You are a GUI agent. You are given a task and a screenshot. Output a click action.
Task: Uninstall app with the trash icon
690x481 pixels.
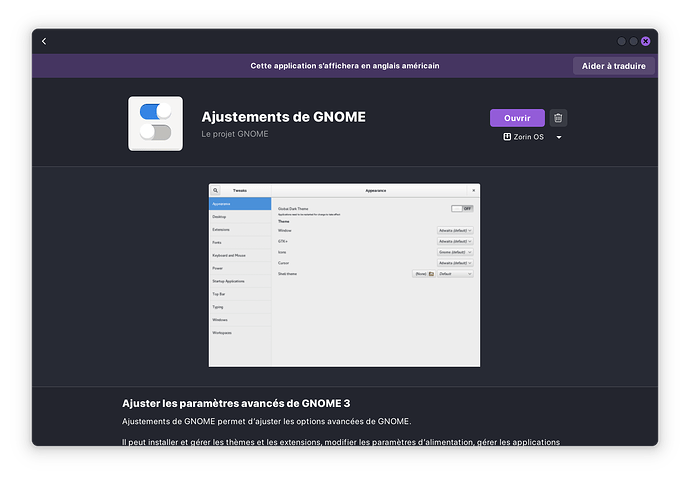coord(558,118)
